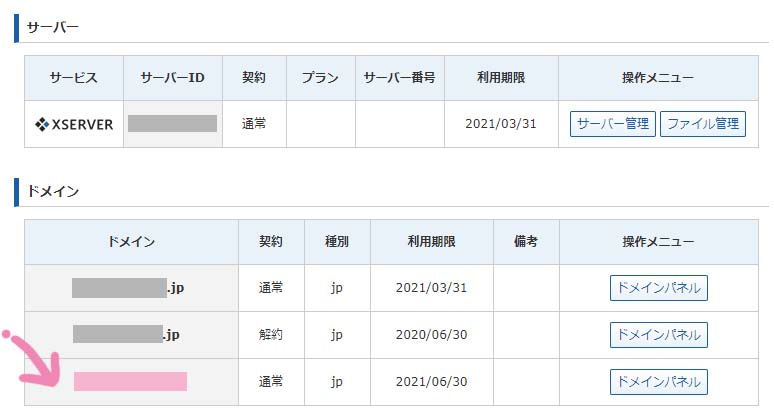This screenshot has width=774, height=420.
Task: Open ドメインパネル for domain expiring 2021/06/30
Action: 659,381
